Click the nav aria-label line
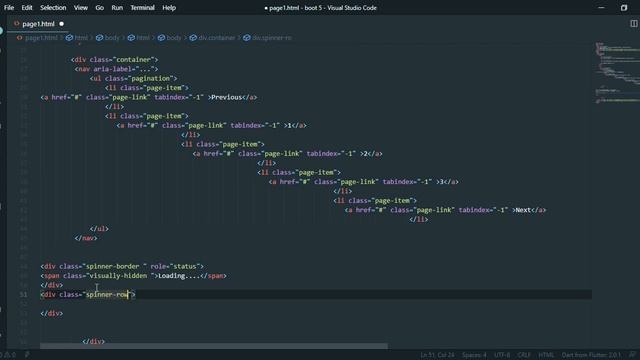This screenshot has height=360, width=640. tap(116, 69)
